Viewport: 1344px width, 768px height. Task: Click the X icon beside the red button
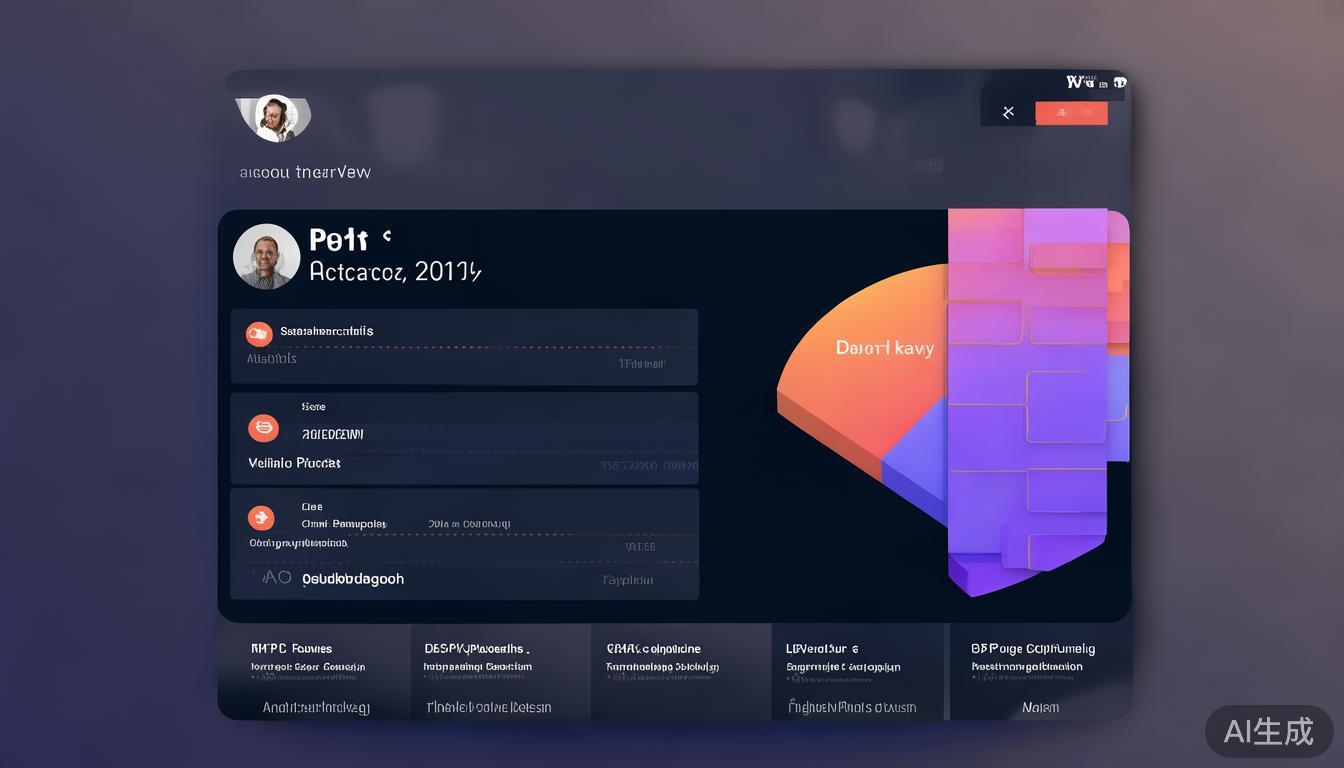1008,112
